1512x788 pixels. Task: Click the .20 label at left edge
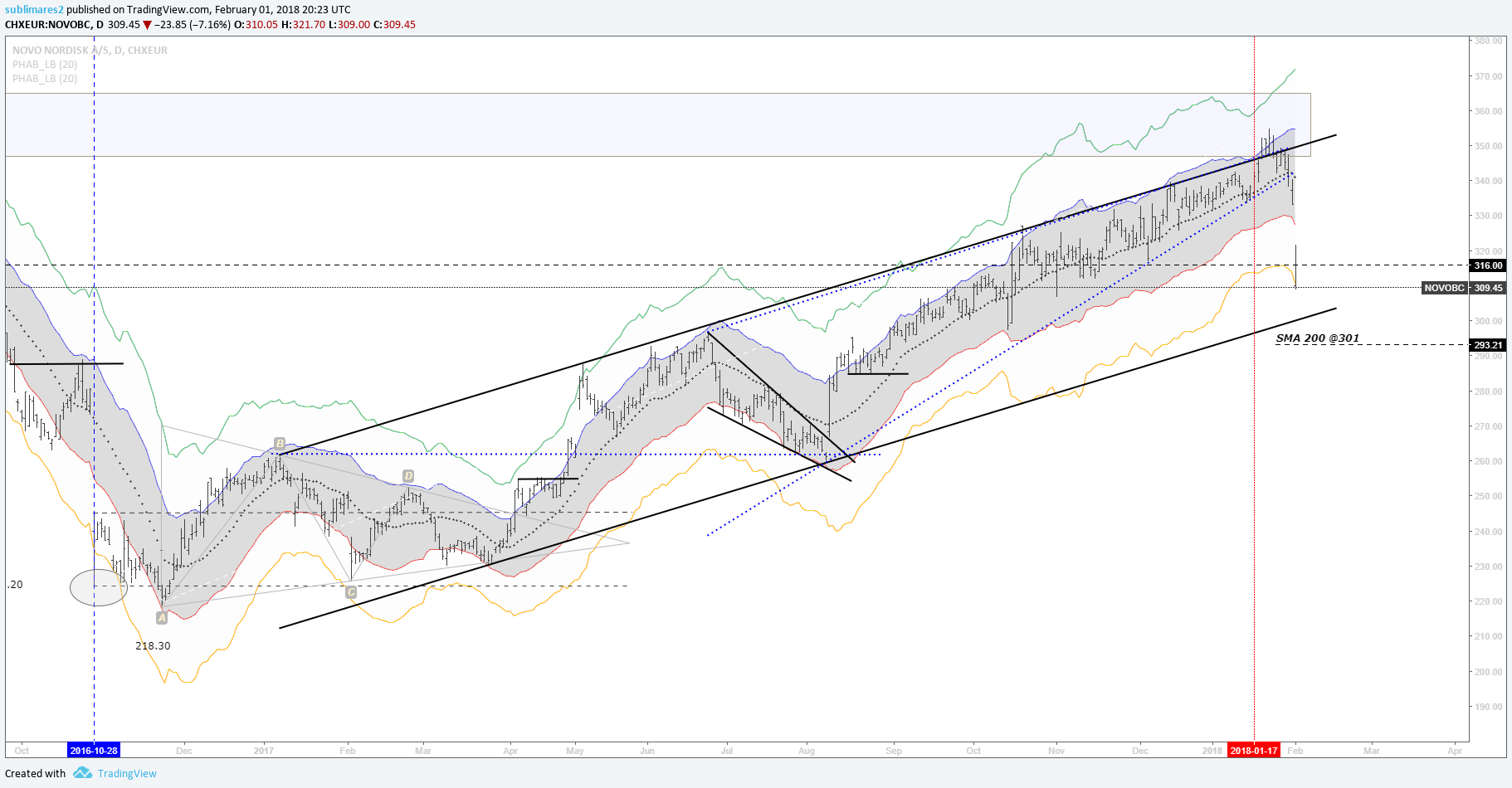pyautogui.click(x=15, y=584)
